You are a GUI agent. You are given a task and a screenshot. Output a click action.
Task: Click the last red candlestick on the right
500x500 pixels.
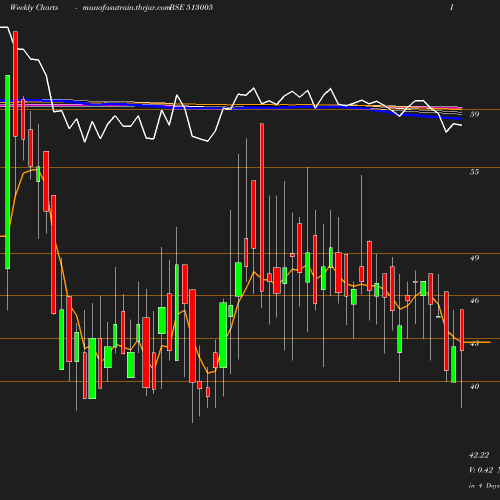click(x=462, y=330)
